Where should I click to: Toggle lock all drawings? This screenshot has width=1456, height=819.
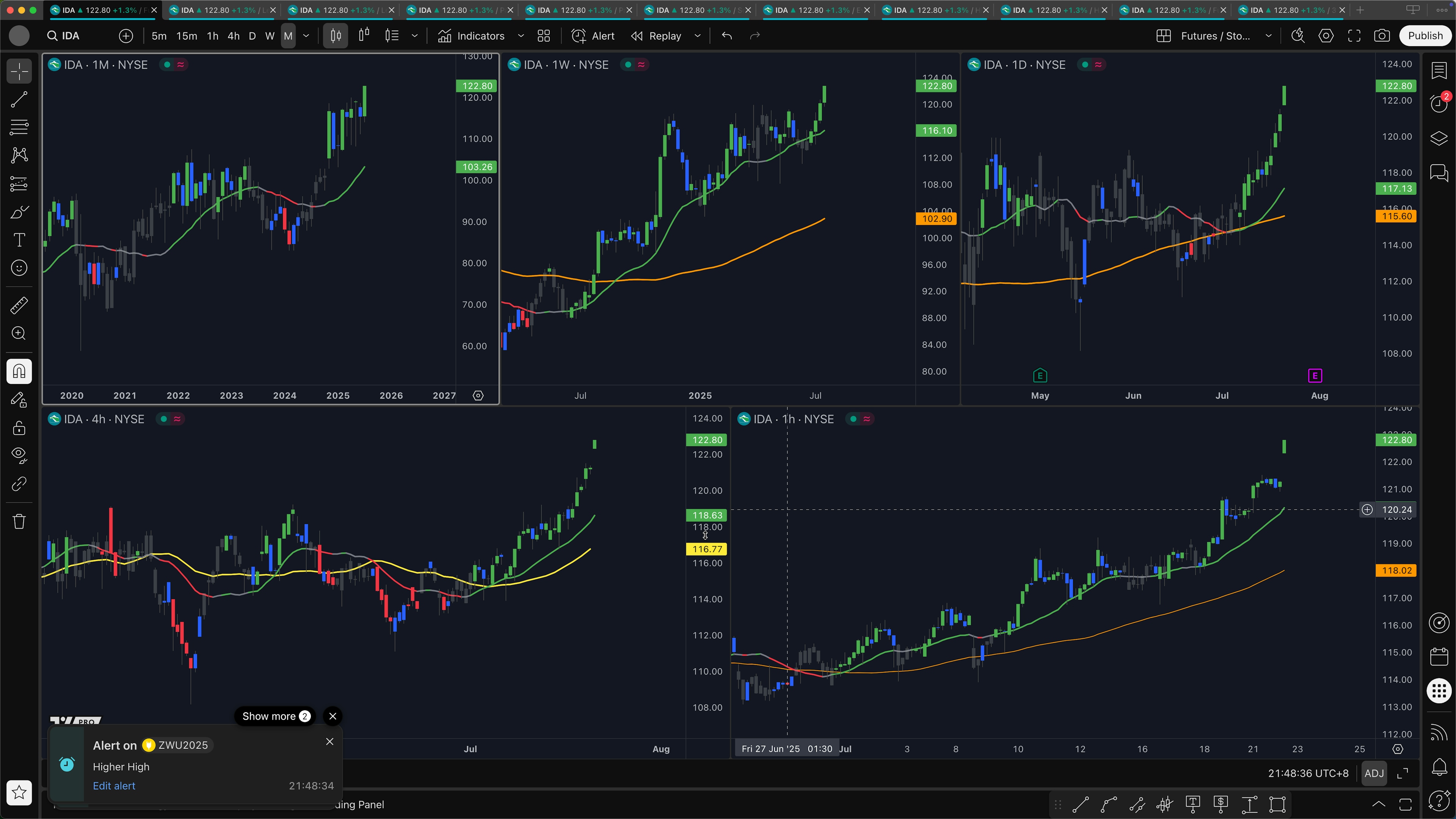[19, 428]
